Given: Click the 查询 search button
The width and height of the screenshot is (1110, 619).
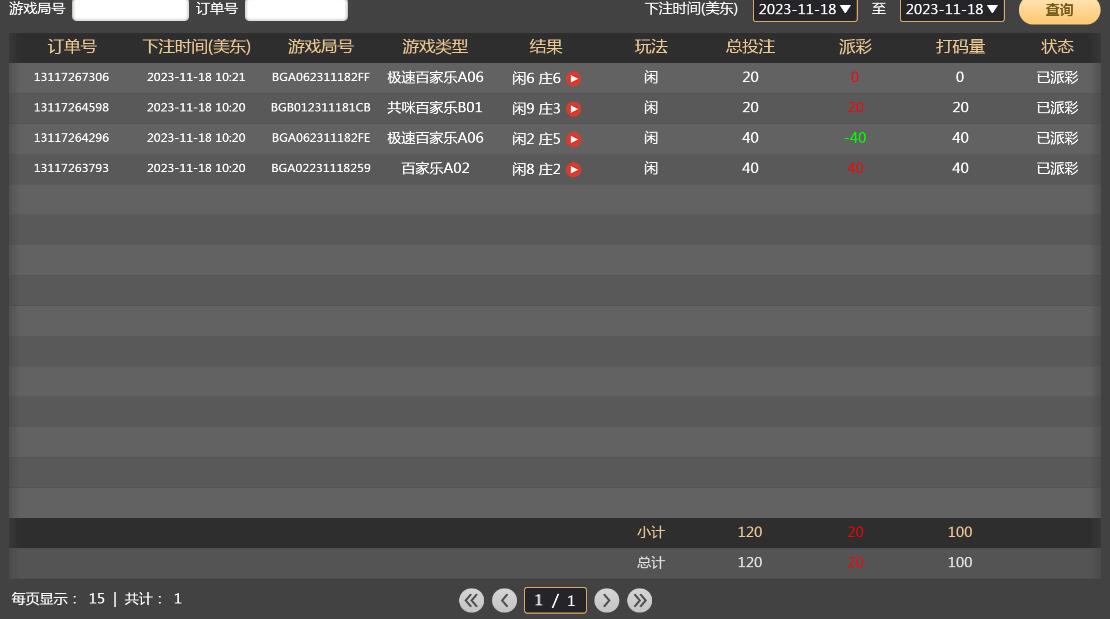Looking at the screenshot, I should (1060, 10).
